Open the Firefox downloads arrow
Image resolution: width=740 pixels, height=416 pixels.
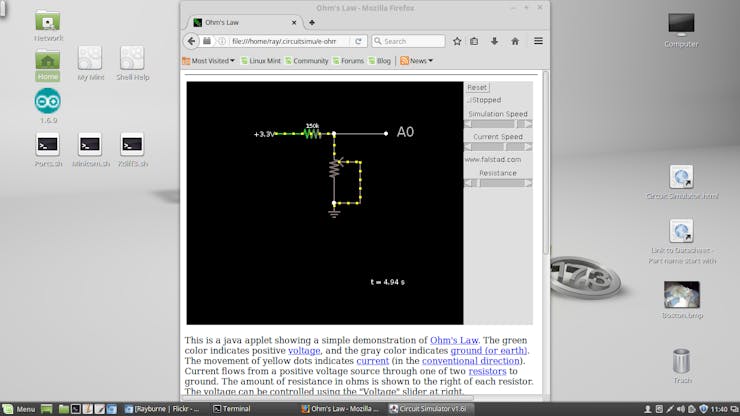tap(494, 41)
